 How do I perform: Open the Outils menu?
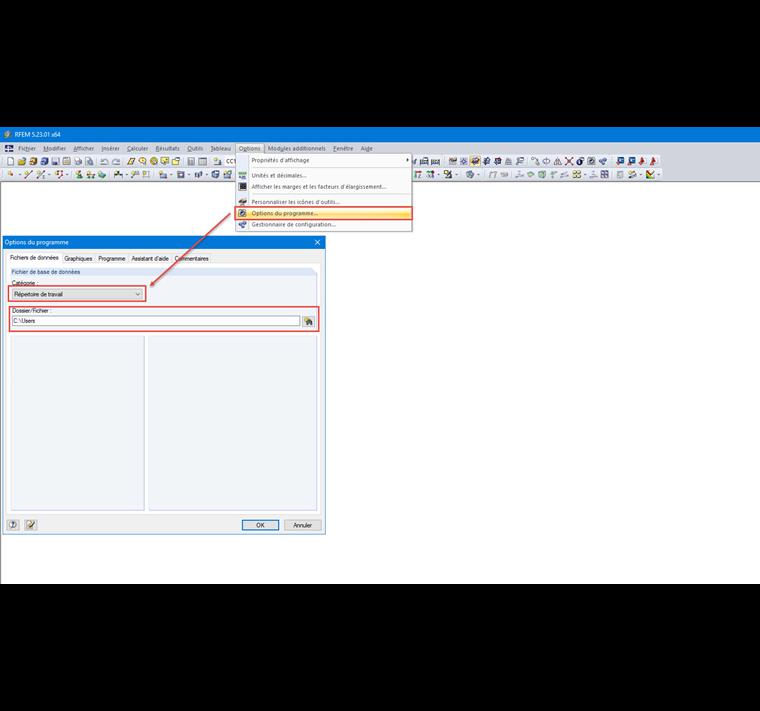195,149
